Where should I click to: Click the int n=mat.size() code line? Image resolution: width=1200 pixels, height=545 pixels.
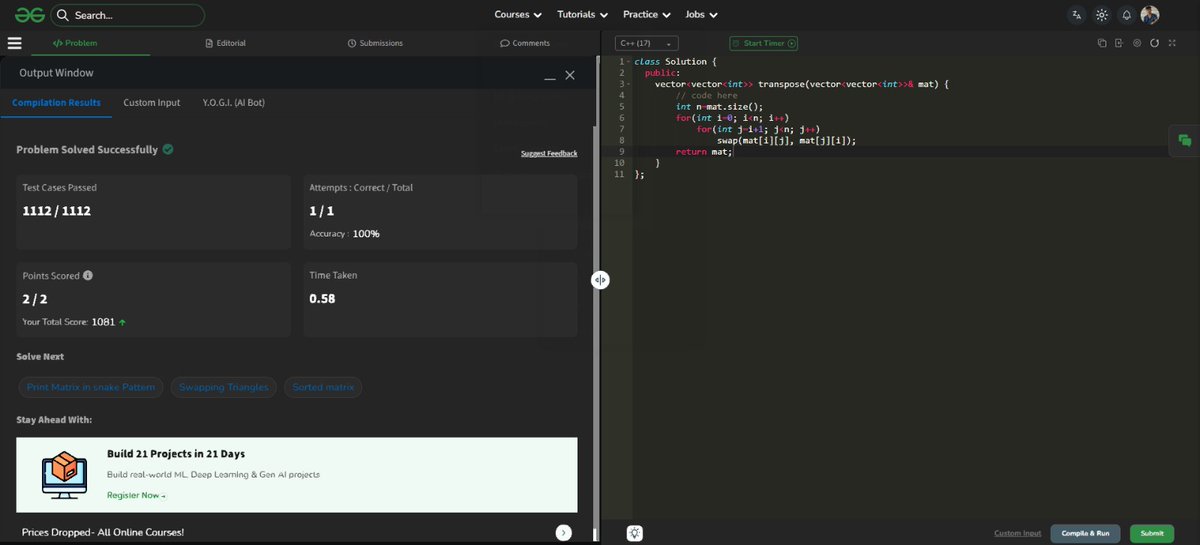pyautogui.click(x=719, y=107)
